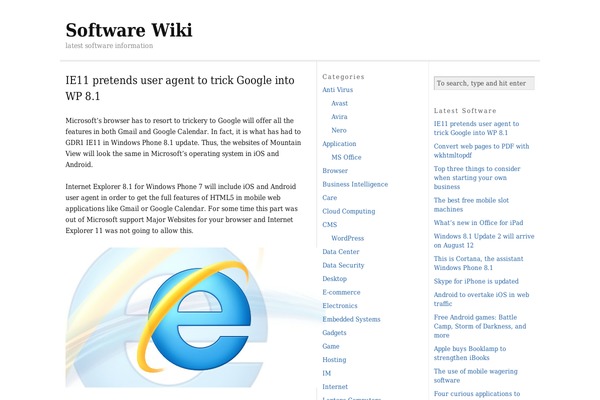Open The use of mobile wagering software
Viewport: 600px width, 400px height.
tap(476, 376)
